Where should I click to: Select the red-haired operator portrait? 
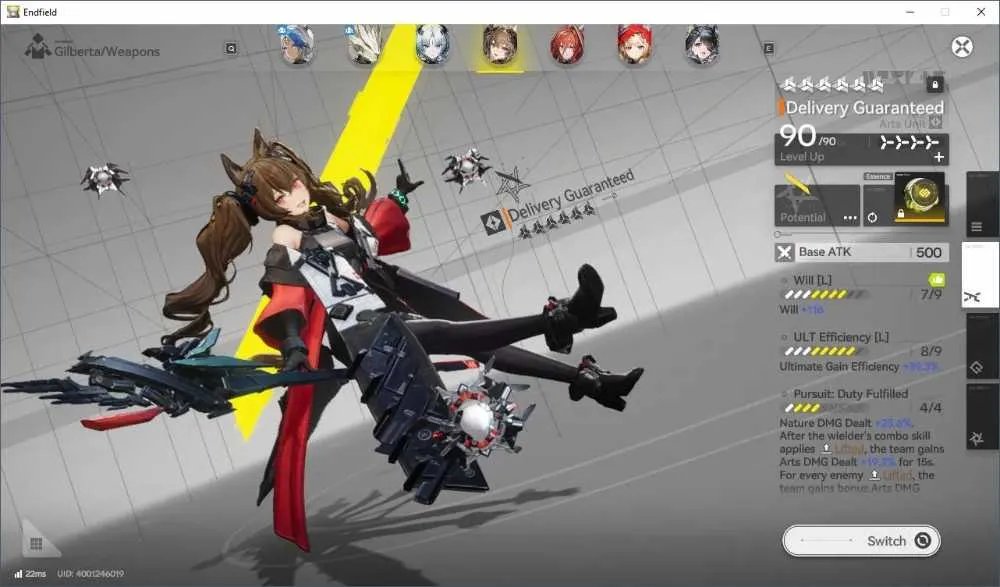pos(568,45)
